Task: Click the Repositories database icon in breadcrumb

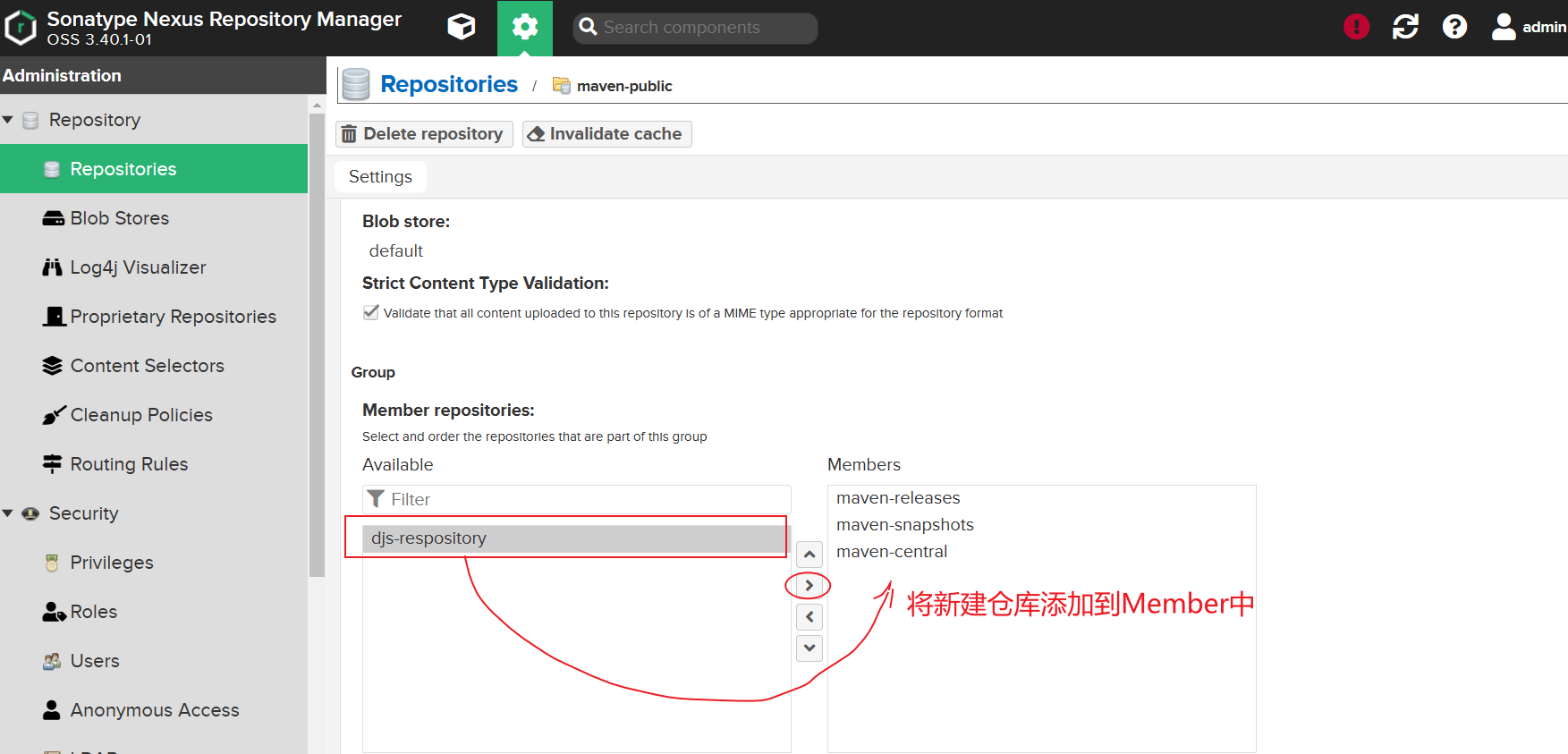Action: (356, 85)
